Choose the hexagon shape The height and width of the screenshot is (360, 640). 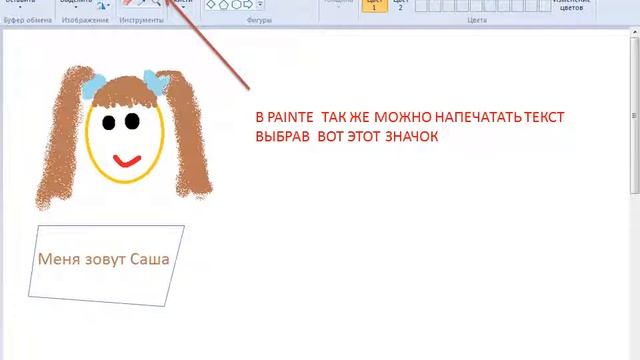pyautogui.click(x=236, y=5)
